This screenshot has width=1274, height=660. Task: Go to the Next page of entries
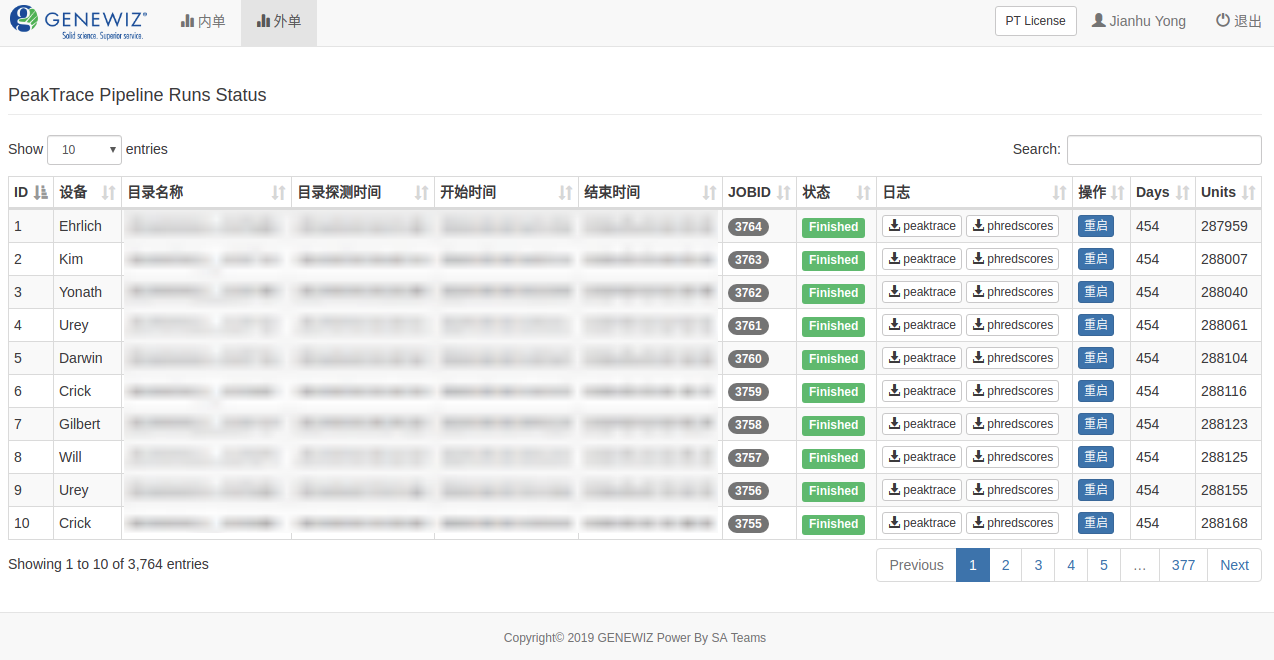click(x=1234, y=565)
